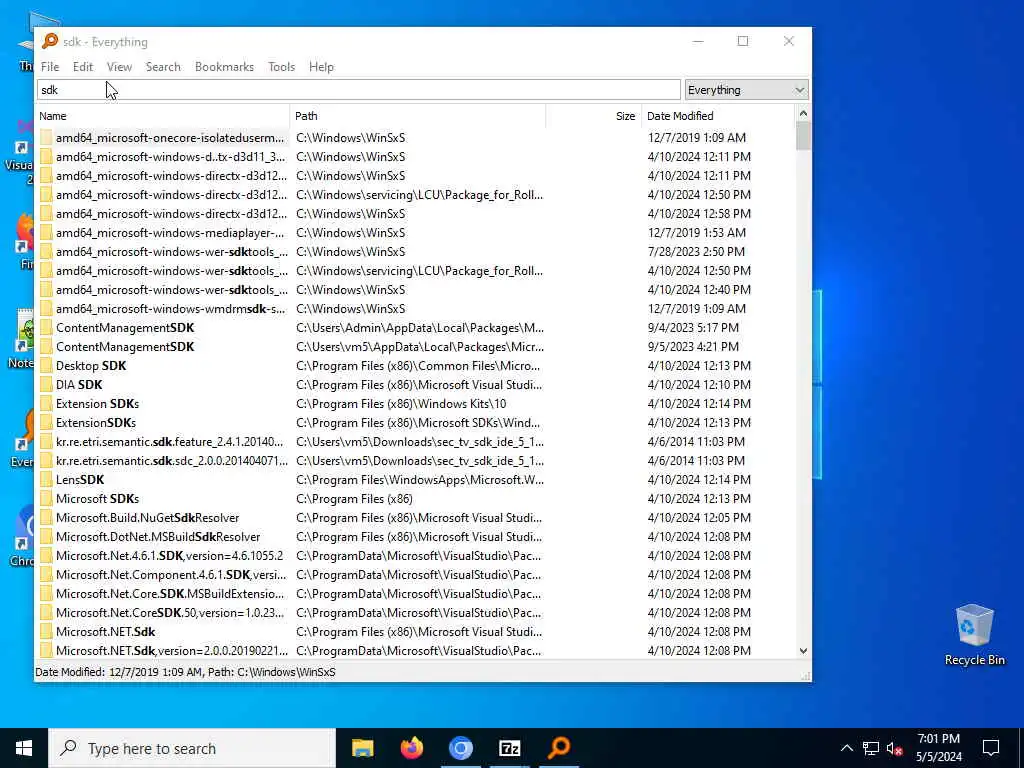Expand the Everything filter dropdown
The width and height of the screenshot is (1024, 768).
click(x=746, y=90)
